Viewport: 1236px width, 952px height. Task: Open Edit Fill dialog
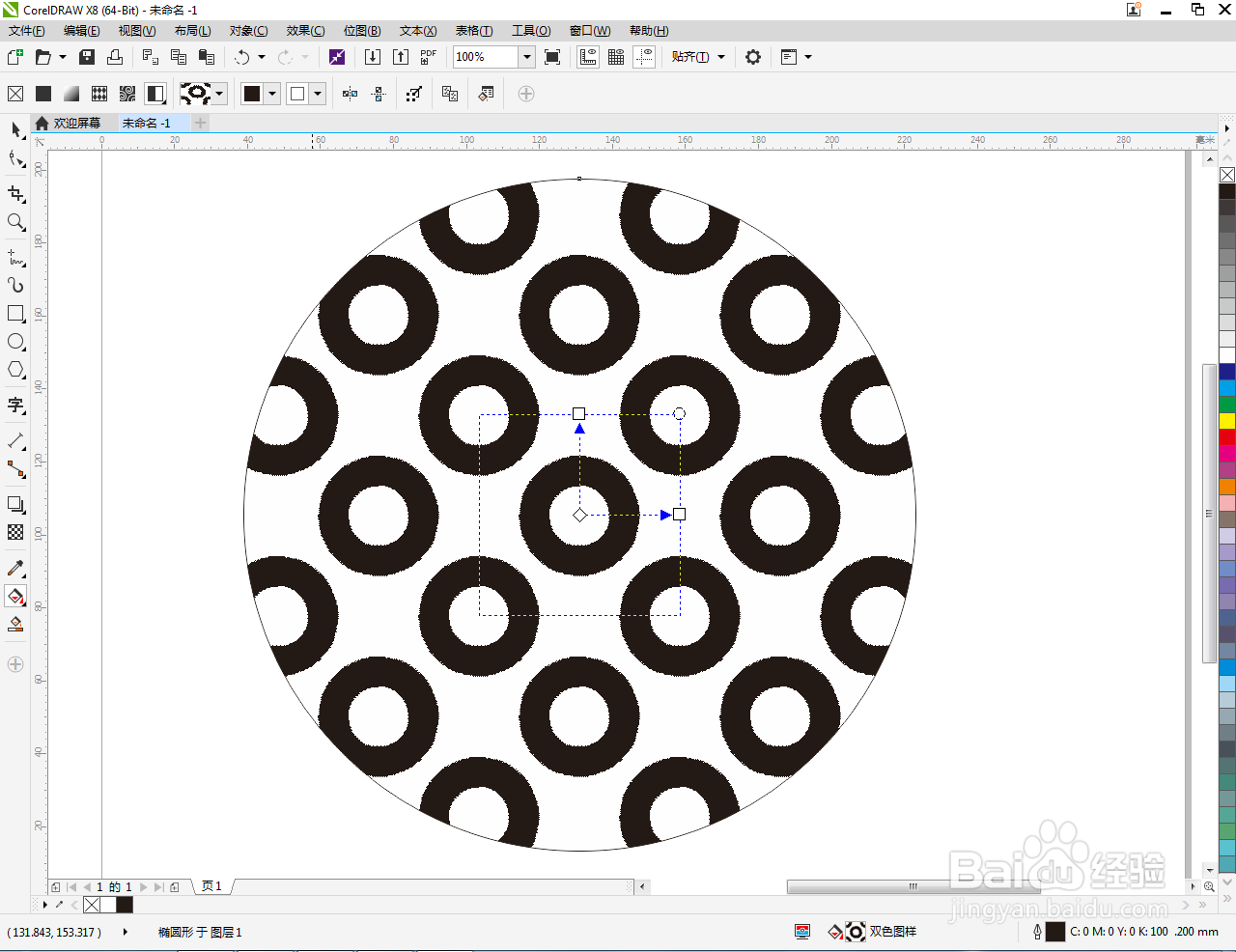tap(486, 94)
